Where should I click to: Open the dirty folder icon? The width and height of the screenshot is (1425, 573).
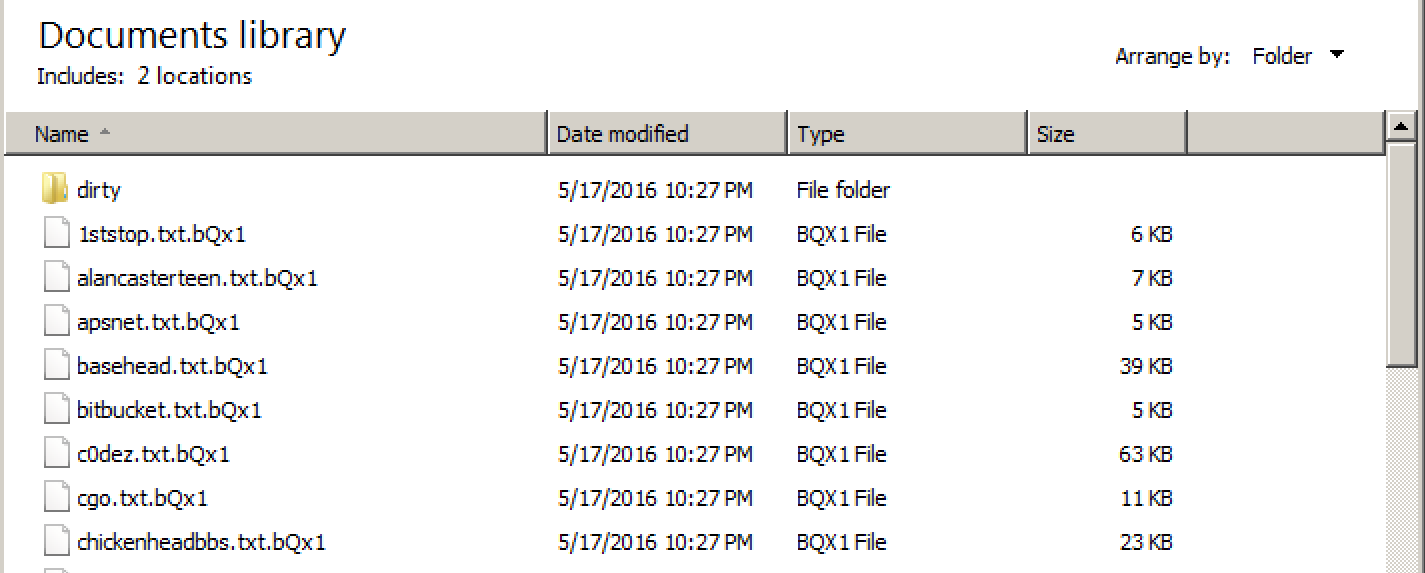55,189
